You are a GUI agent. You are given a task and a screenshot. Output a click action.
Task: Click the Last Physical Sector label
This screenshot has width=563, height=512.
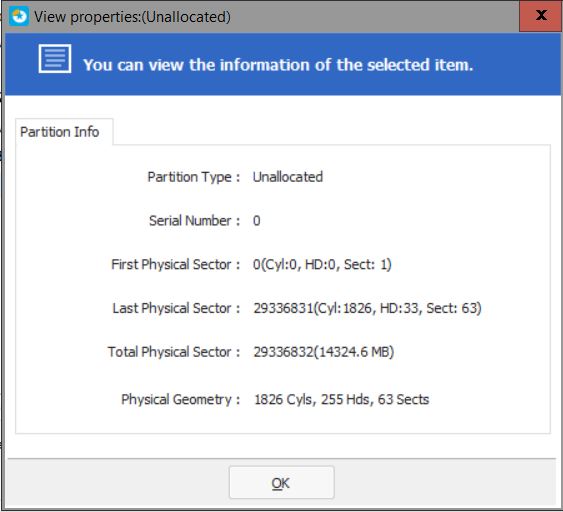pyautogui.click(x=176, y=308)
